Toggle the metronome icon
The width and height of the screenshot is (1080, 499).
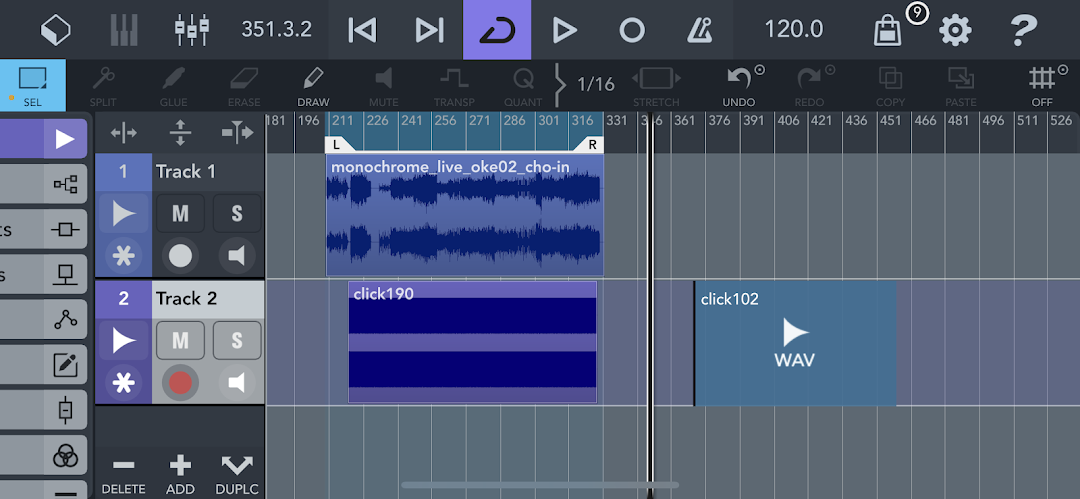click(699, 30)
